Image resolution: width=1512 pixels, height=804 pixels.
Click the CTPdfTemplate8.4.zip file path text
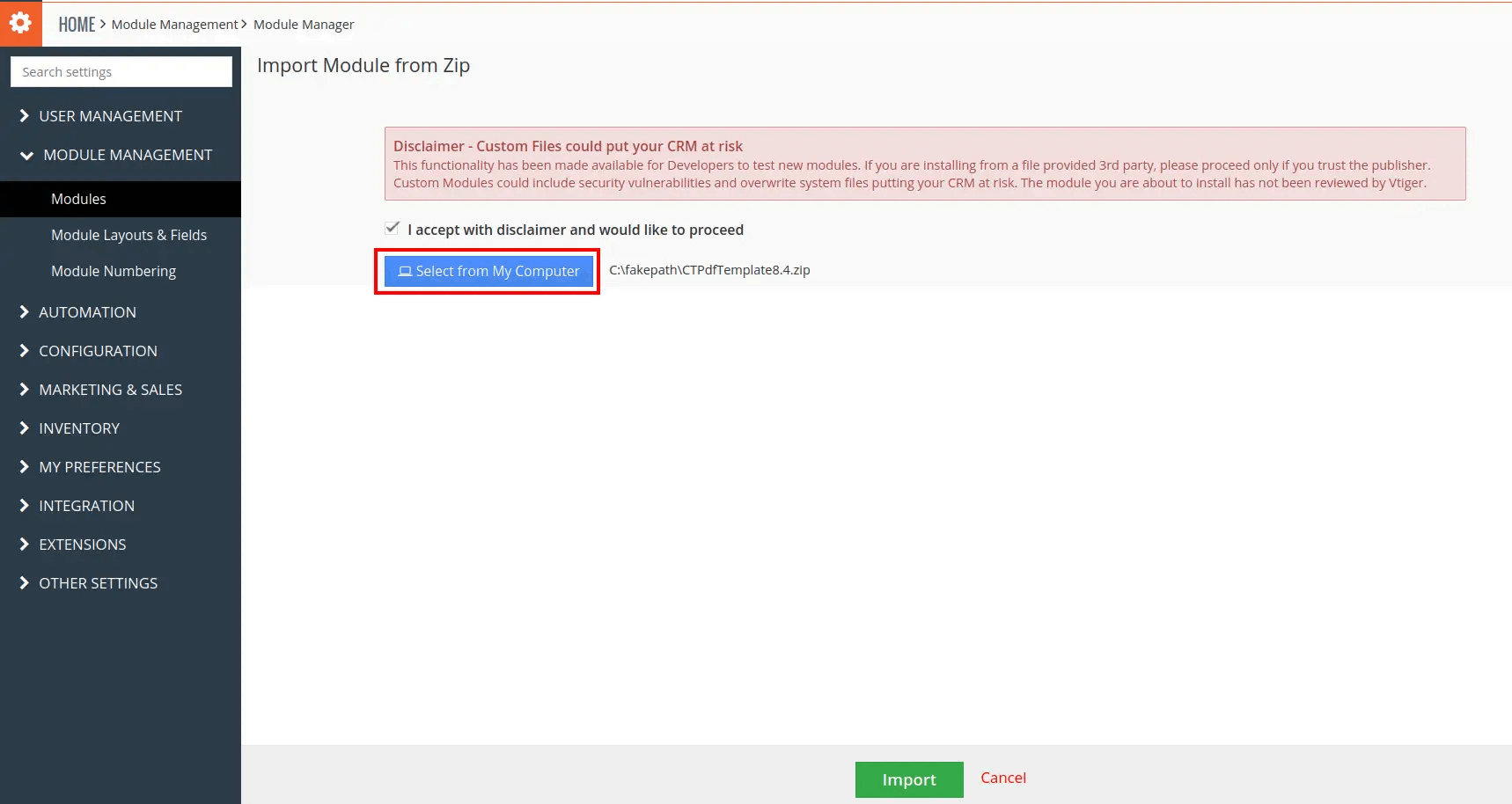coord(709,270)
